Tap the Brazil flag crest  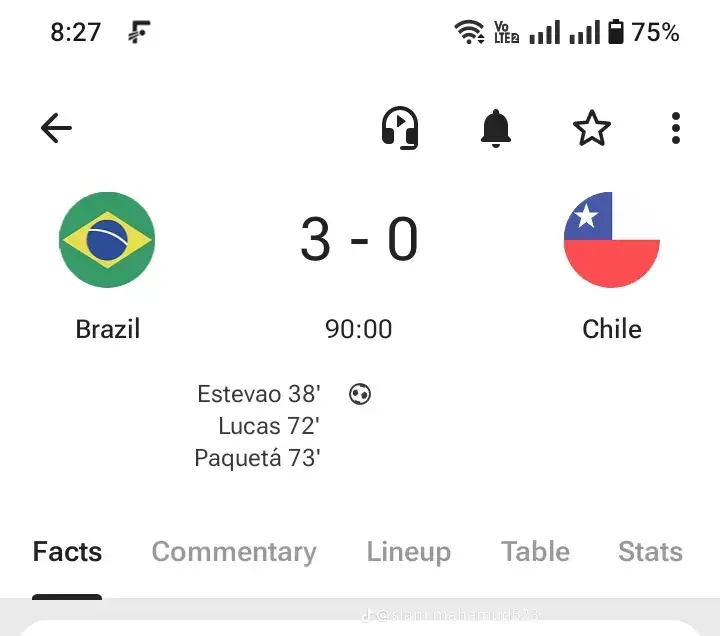click(107, 240)
